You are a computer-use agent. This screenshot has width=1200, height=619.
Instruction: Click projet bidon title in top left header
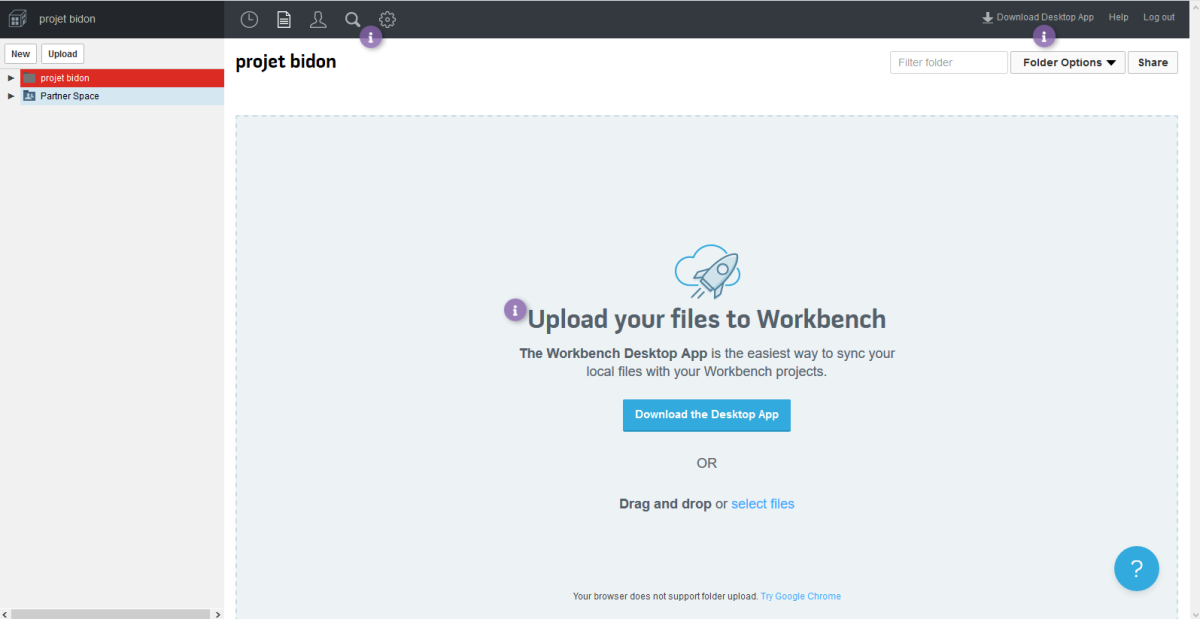[x=68, y=19]
